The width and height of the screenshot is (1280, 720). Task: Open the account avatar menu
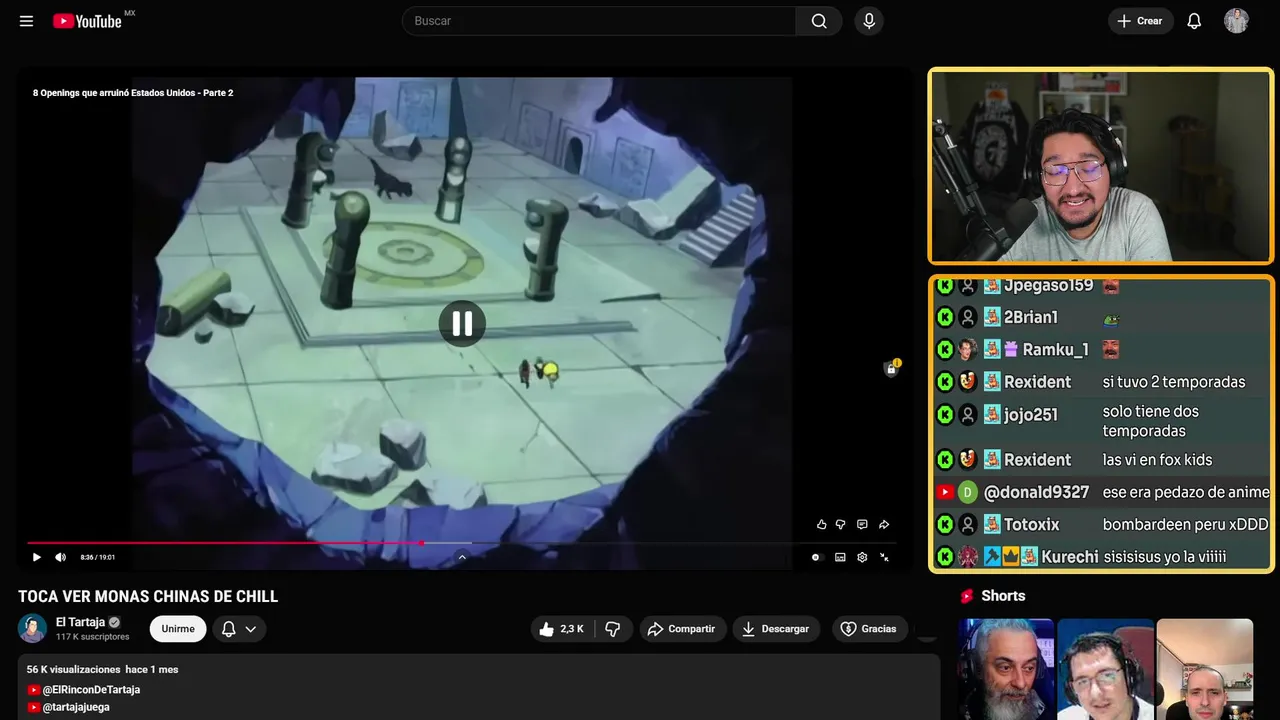point(1236,21)
